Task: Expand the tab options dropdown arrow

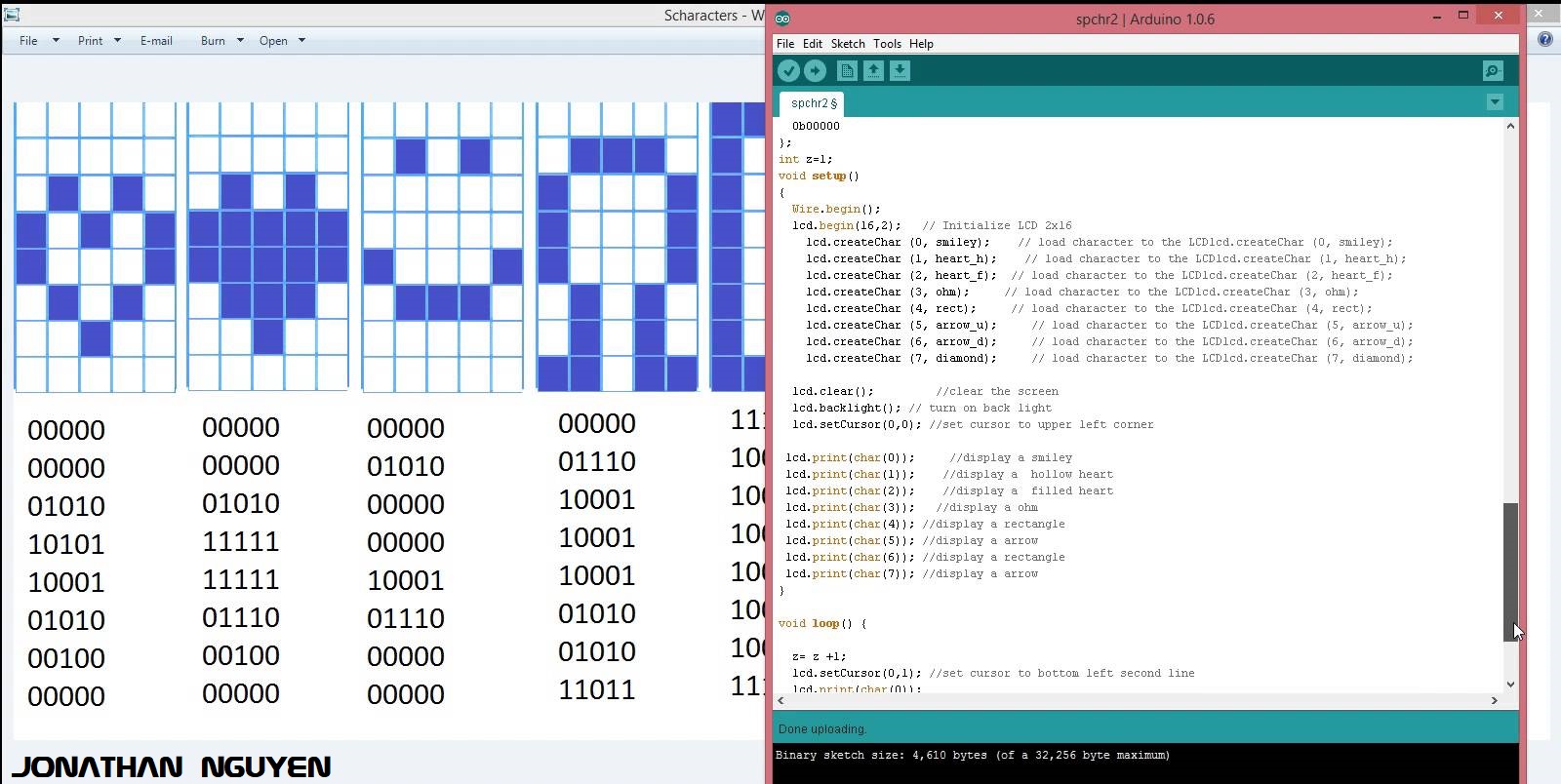Action: click(1495, 101)
